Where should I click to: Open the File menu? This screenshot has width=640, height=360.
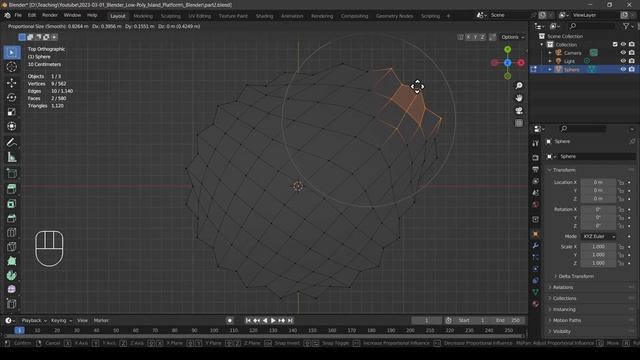pos(18,15)
